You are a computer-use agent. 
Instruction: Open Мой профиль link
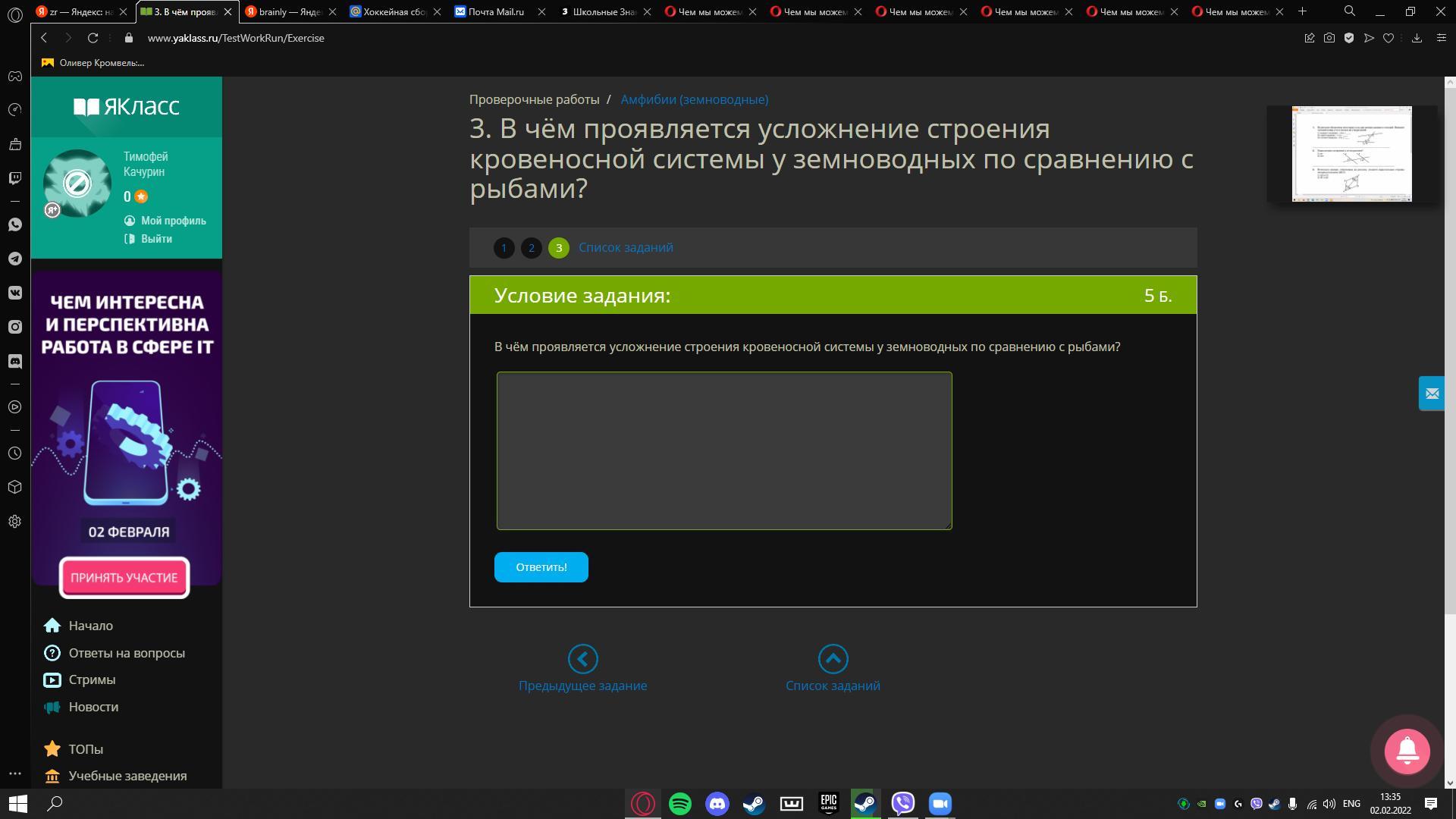[x=173, y=221]
